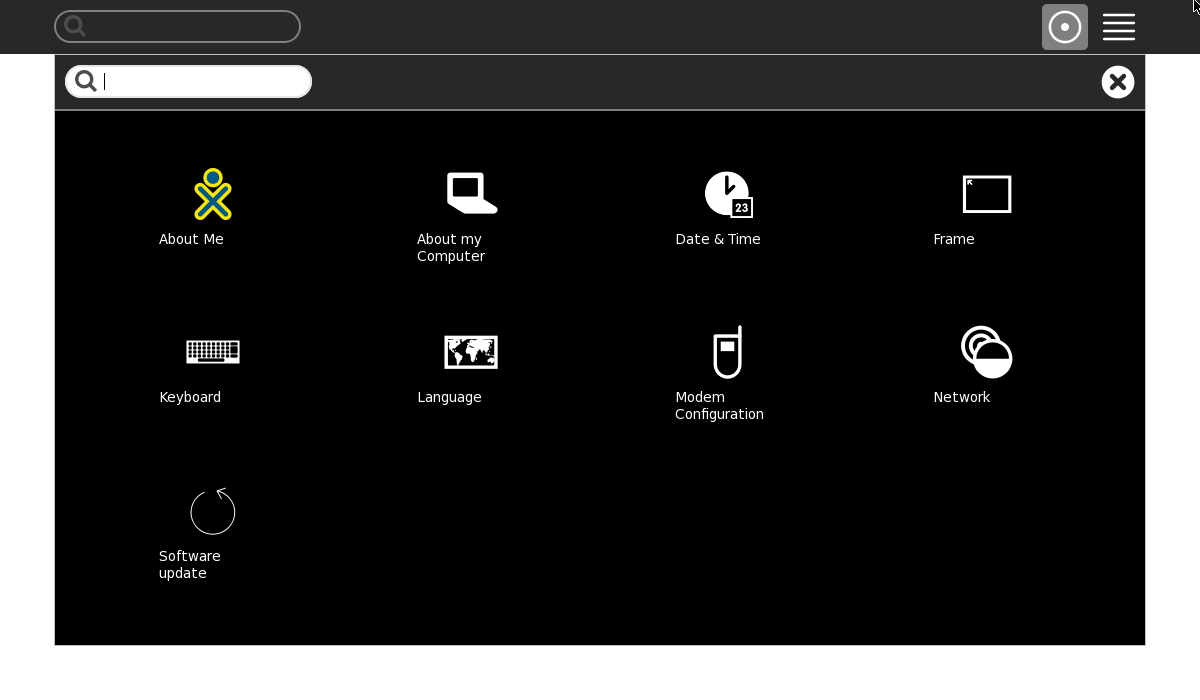The image size is (1200, 700).
Task: Click the Modem Configuration phone icon
Action: click(x=728, y=352)
